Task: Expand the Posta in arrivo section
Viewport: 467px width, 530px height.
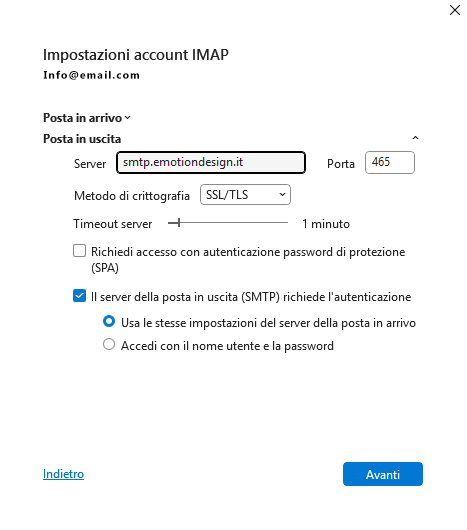Action: pyautogui.click(x=127, y=118)
